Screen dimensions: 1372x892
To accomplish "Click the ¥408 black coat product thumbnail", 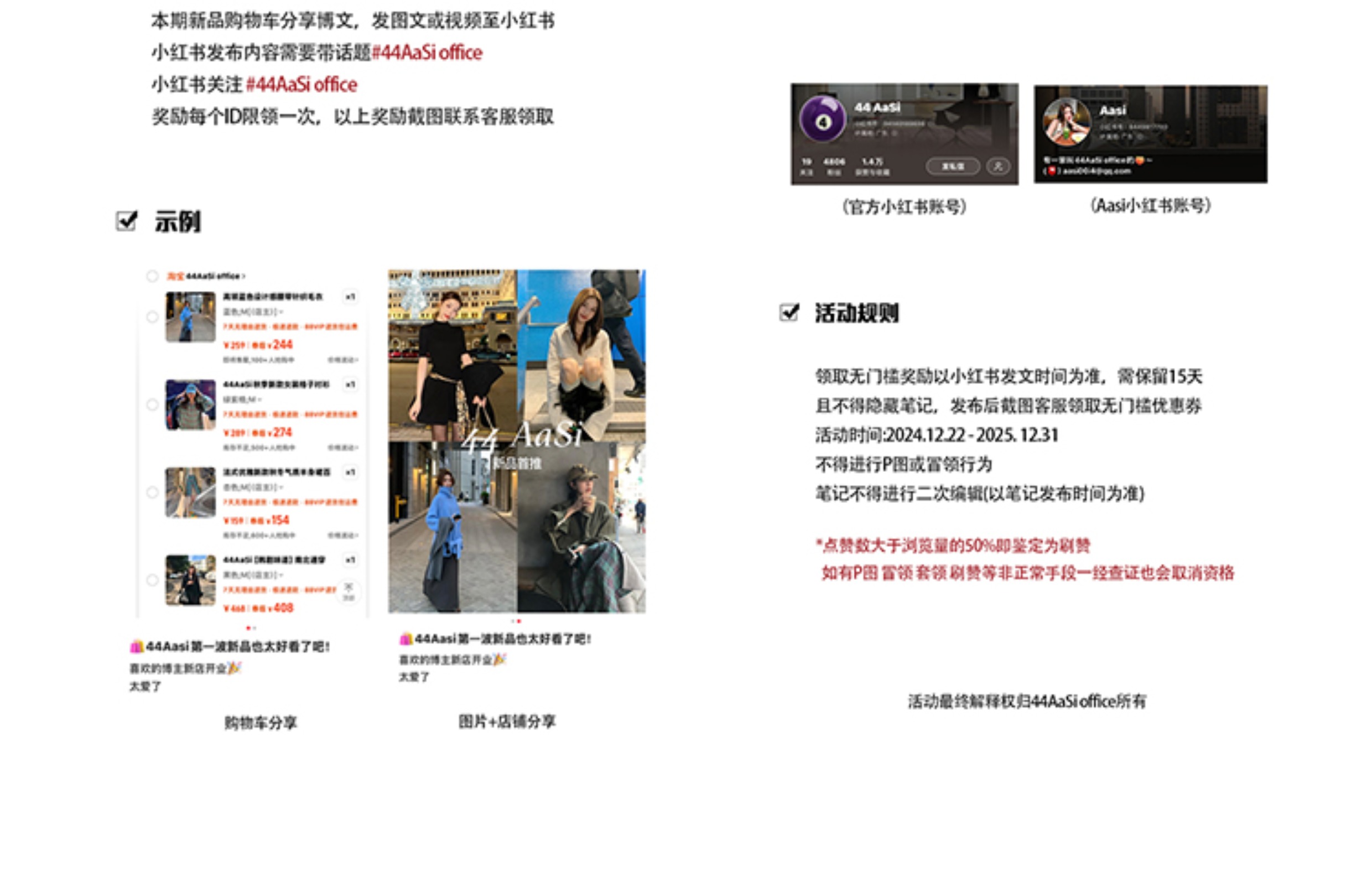I will (190, 580).
